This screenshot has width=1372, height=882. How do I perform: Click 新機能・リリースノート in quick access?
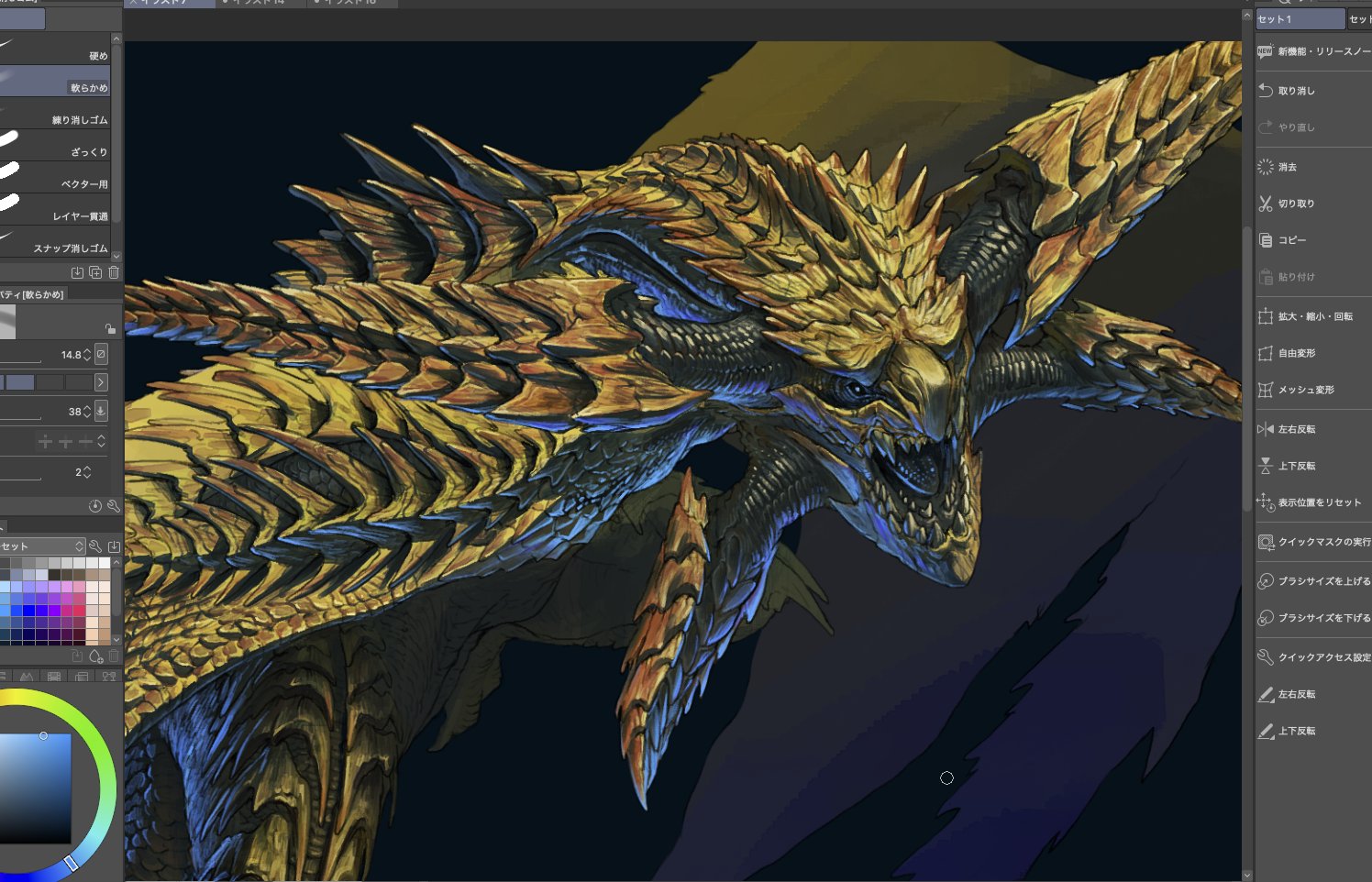[x=1313, y=51]
